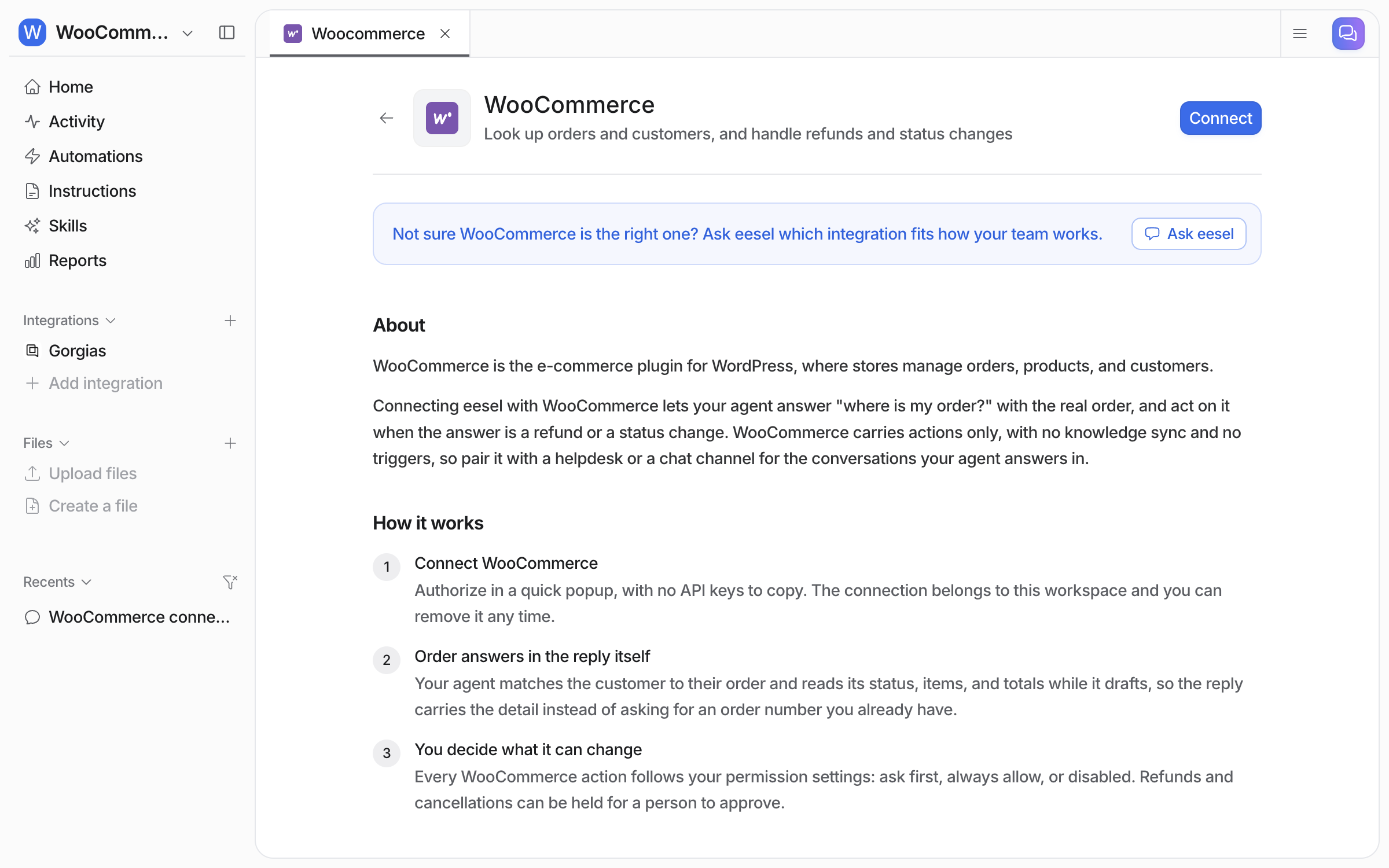This screenshot has height=868, width=1389.
Task: Expand the workspace name dropdown chevron
Action: 188,34
